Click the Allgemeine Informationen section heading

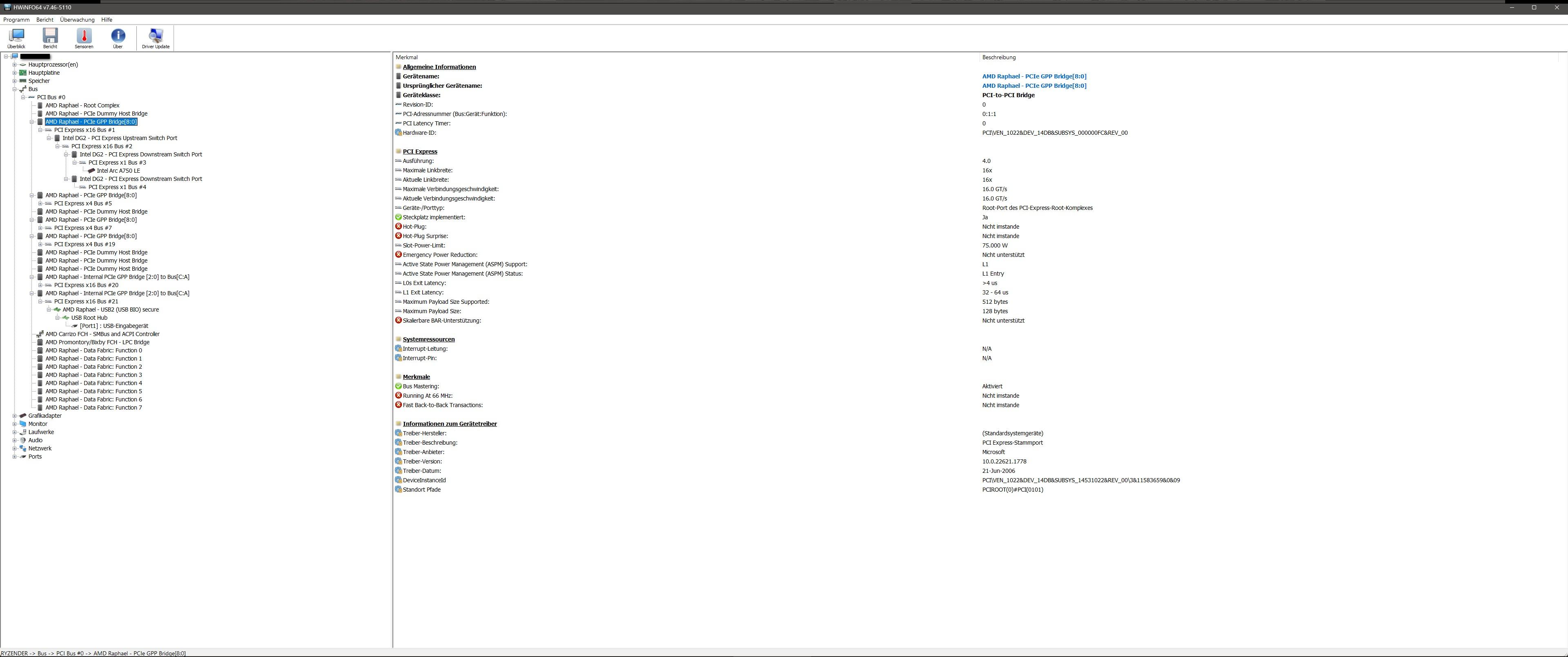tap(439, 67)
